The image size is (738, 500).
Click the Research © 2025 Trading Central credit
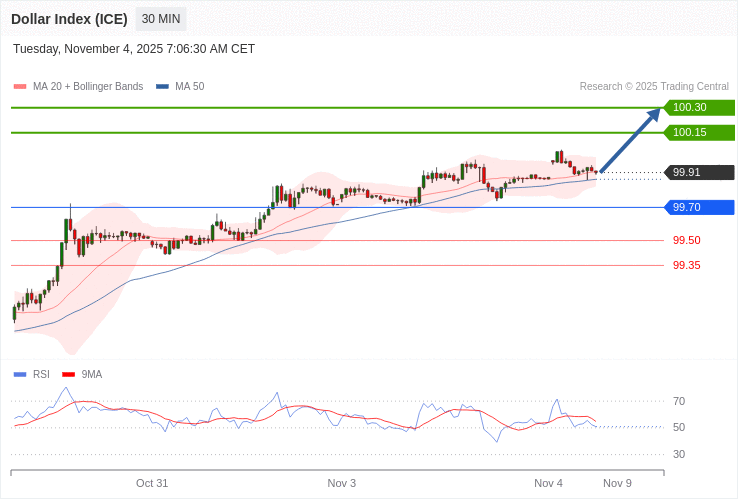654,86
